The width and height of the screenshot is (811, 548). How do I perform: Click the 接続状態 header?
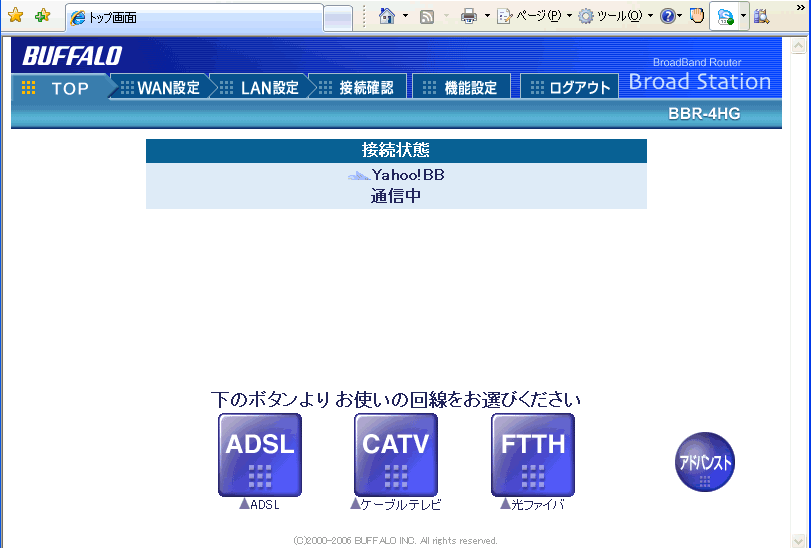(396, 150)
